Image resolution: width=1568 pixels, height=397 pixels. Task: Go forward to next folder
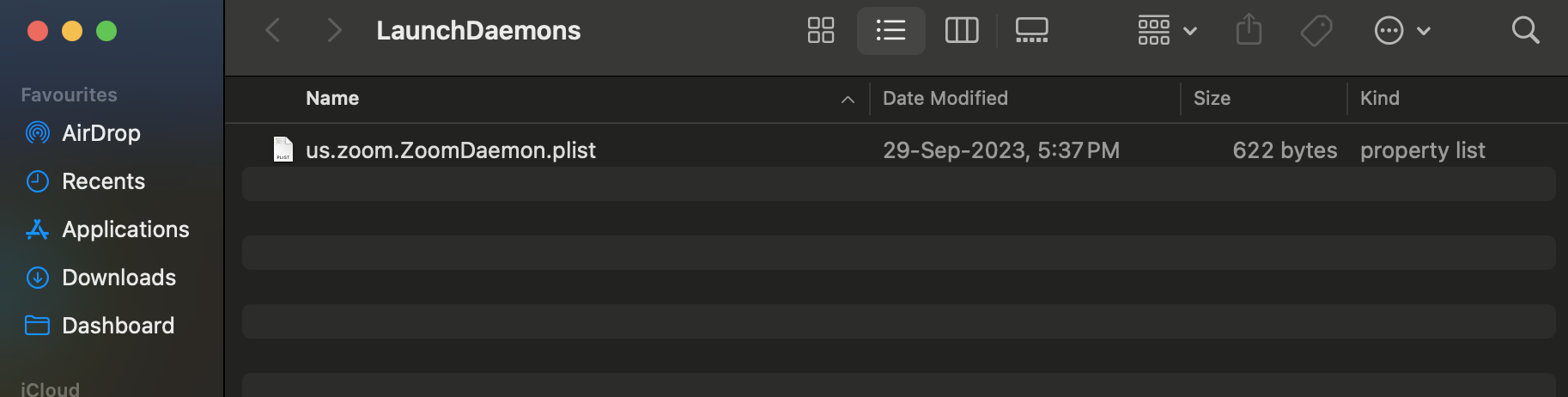click(334, 31)
